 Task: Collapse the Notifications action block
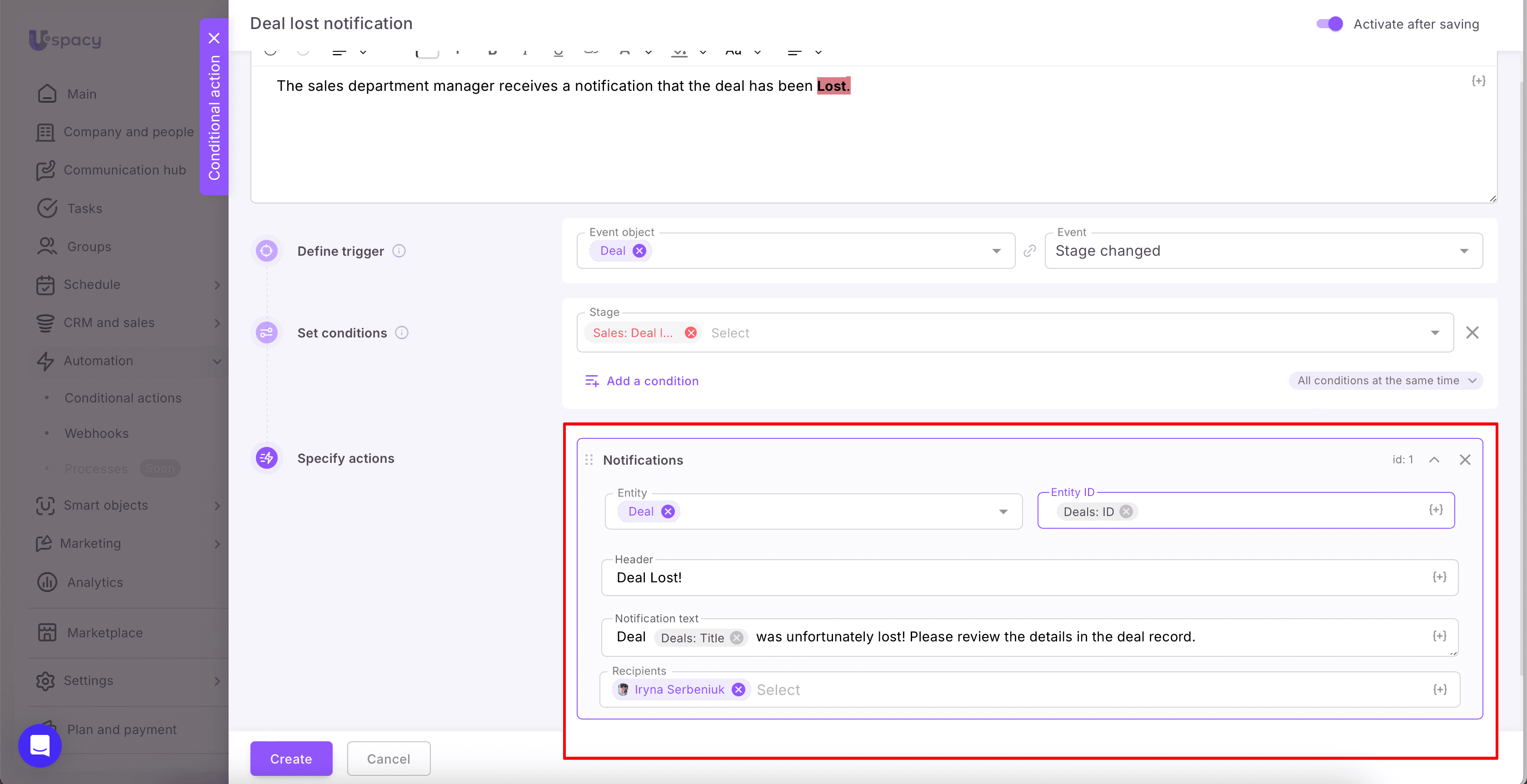click(1434, 460)
